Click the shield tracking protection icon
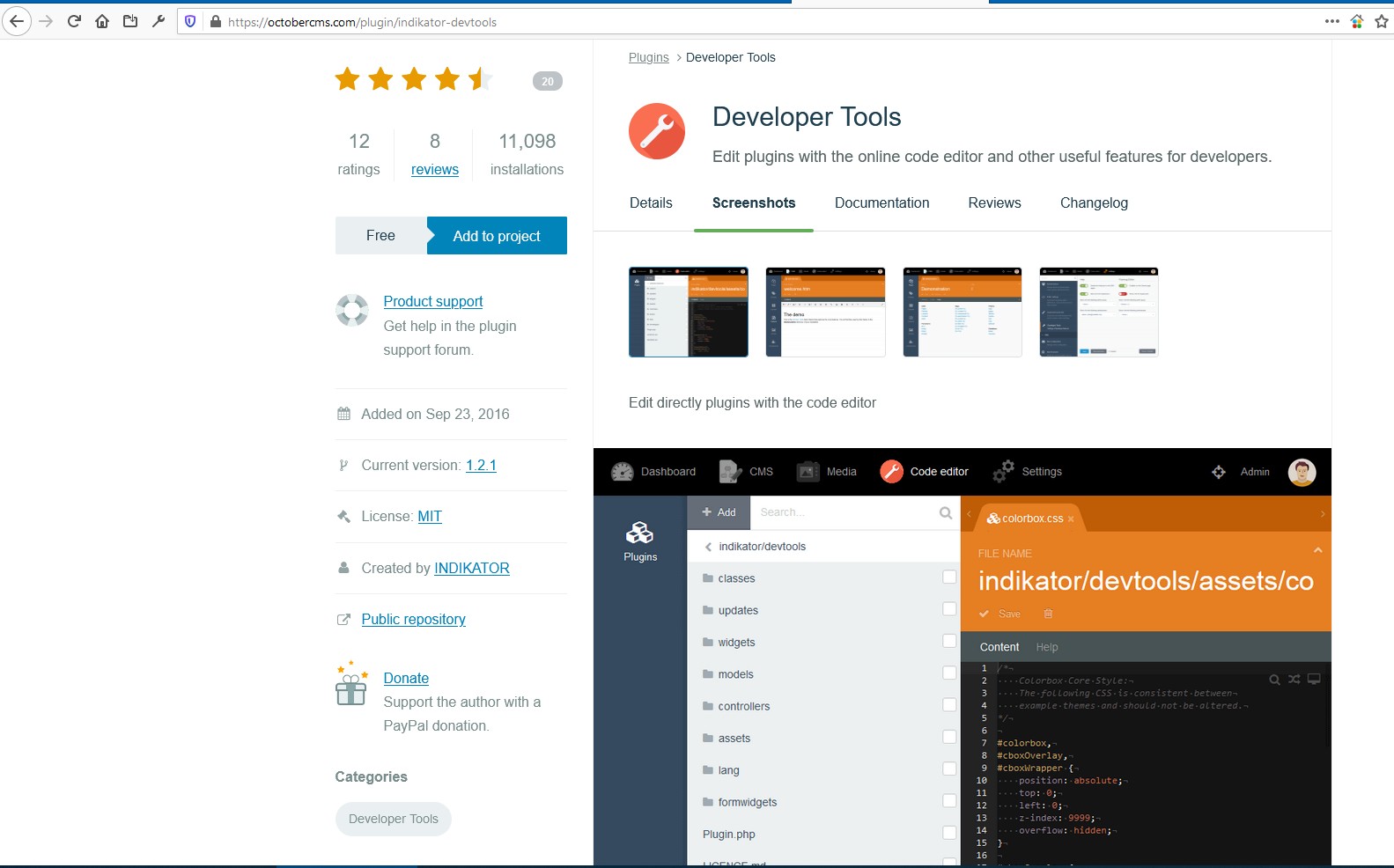Viewport: 1394px width, 868px height. [x=190, y=21]
